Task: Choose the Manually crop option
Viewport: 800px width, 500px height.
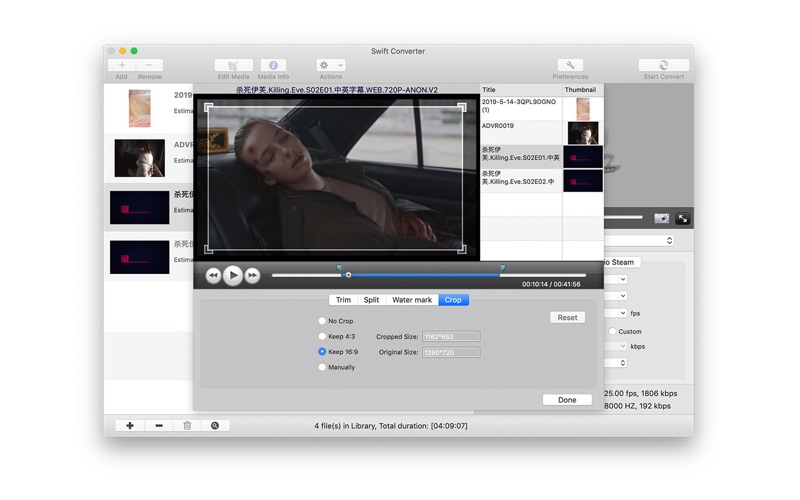Action: click(x=322, y=367)
